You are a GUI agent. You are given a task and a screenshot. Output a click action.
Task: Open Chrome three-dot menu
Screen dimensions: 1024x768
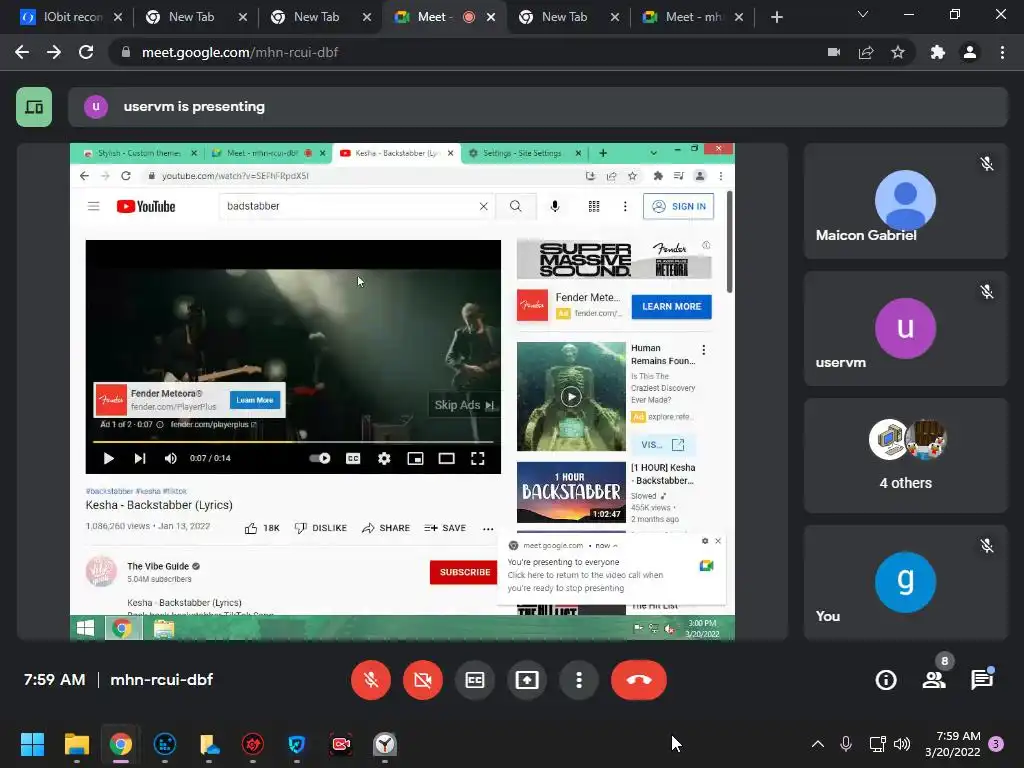[1002, 52]
